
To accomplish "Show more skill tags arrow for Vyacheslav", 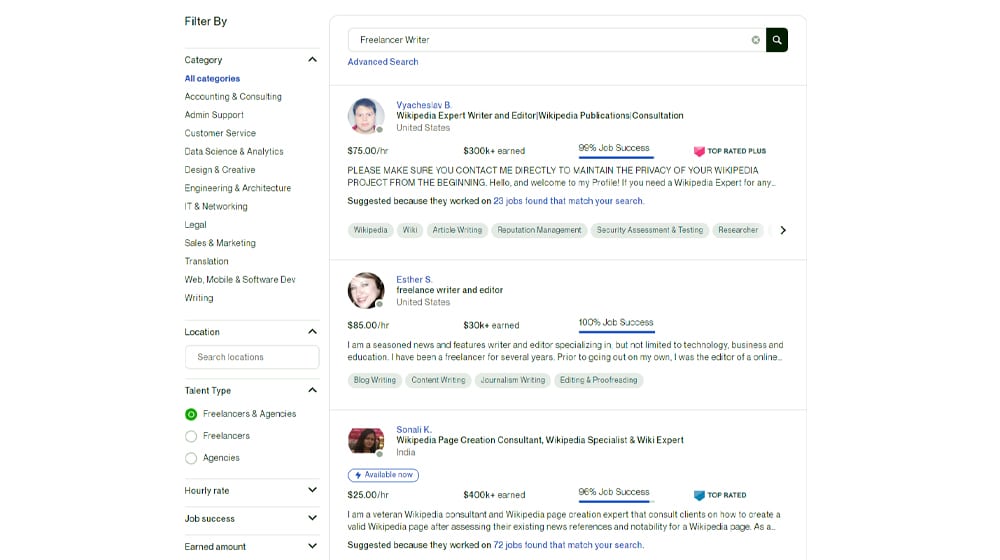I will [x=783, y=230].
